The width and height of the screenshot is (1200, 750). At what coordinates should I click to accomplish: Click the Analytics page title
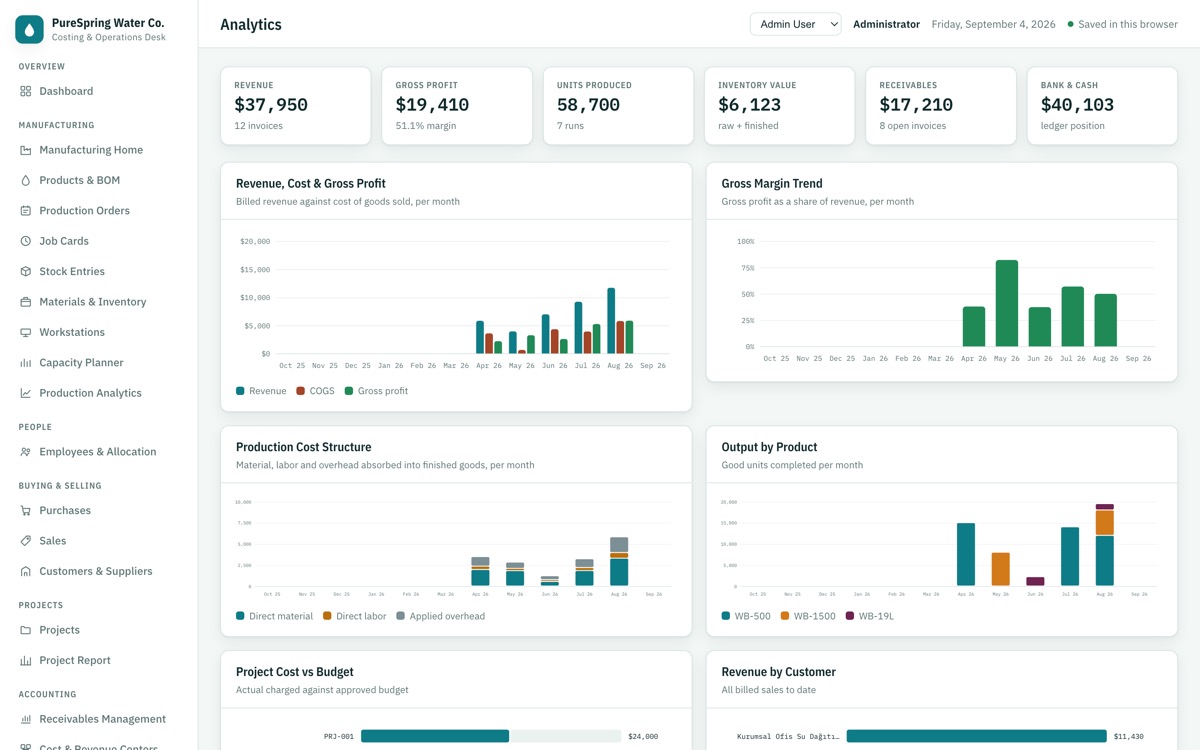[251, 24]
